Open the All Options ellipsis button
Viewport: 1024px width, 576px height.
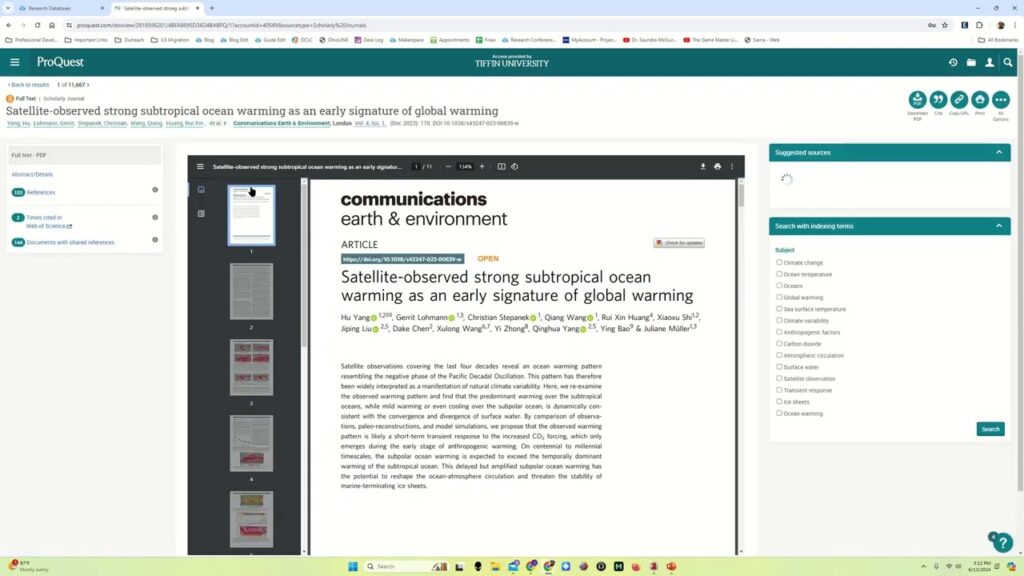pos(1000,99)
